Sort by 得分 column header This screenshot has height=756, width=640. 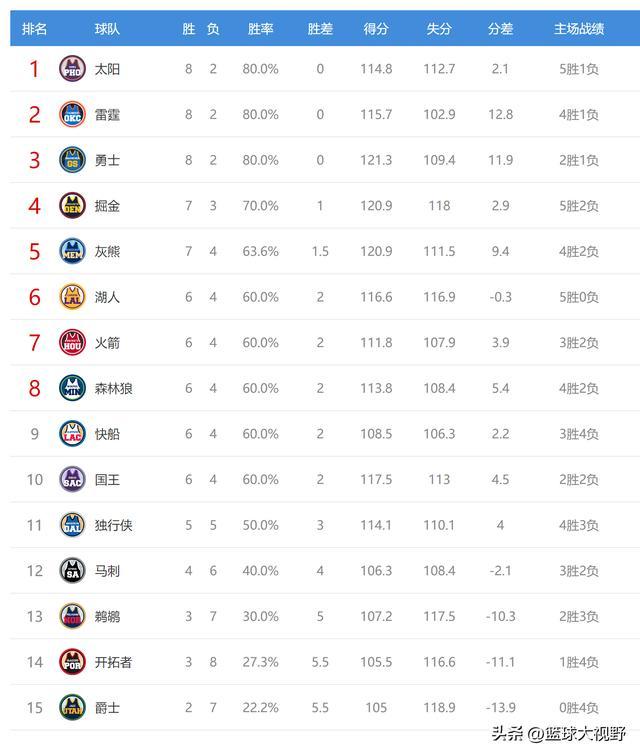(x=376, y=29)
